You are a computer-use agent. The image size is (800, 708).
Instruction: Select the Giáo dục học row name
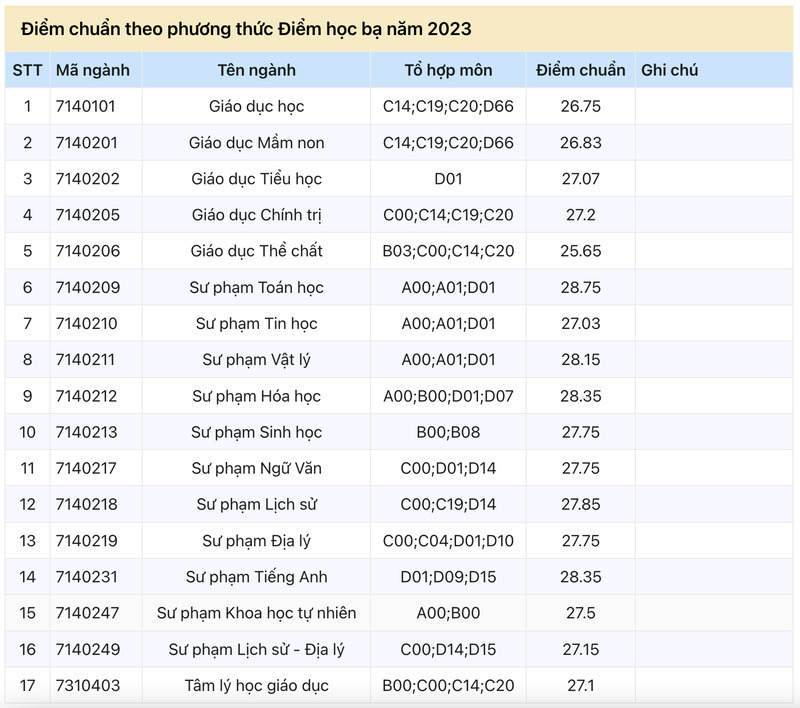256,106
